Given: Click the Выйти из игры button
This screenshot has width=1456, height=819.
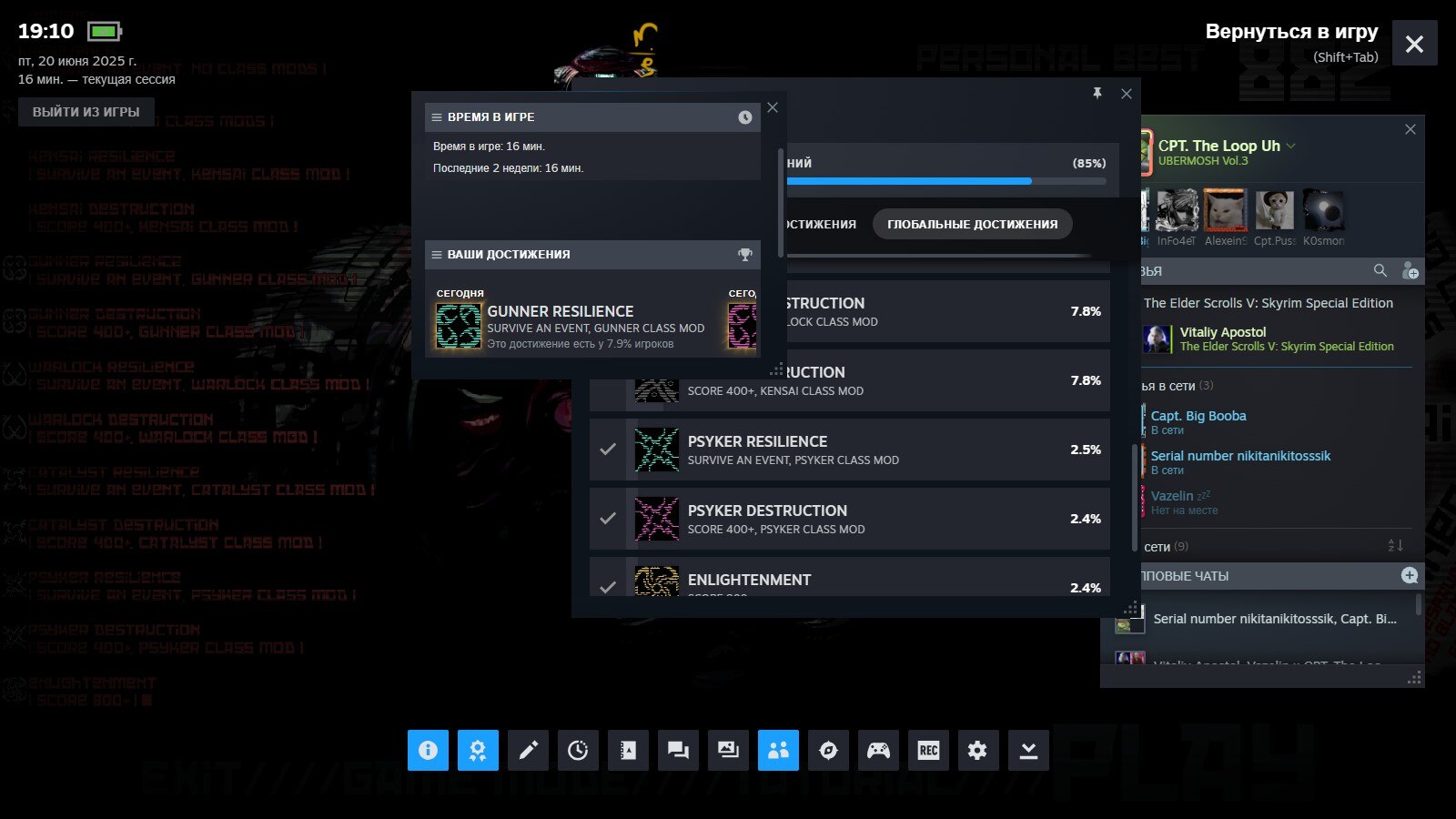Looking at the screenshot, I should [x=86, y=112].
